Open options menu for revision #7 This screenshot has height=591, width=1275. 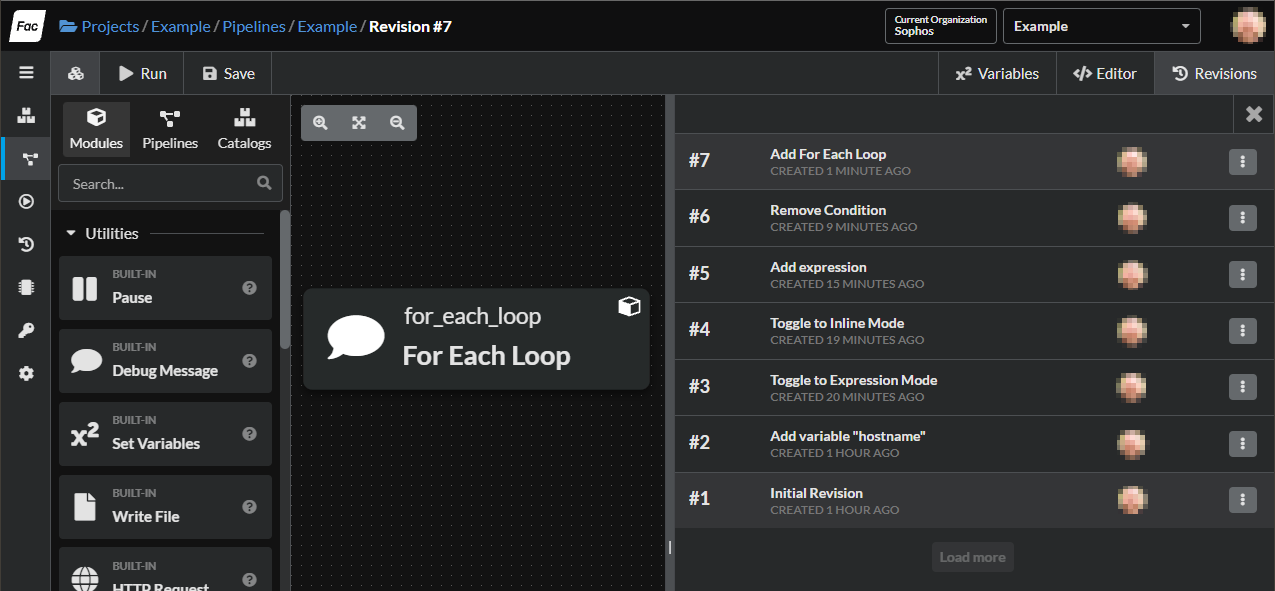click(1242, 162)
